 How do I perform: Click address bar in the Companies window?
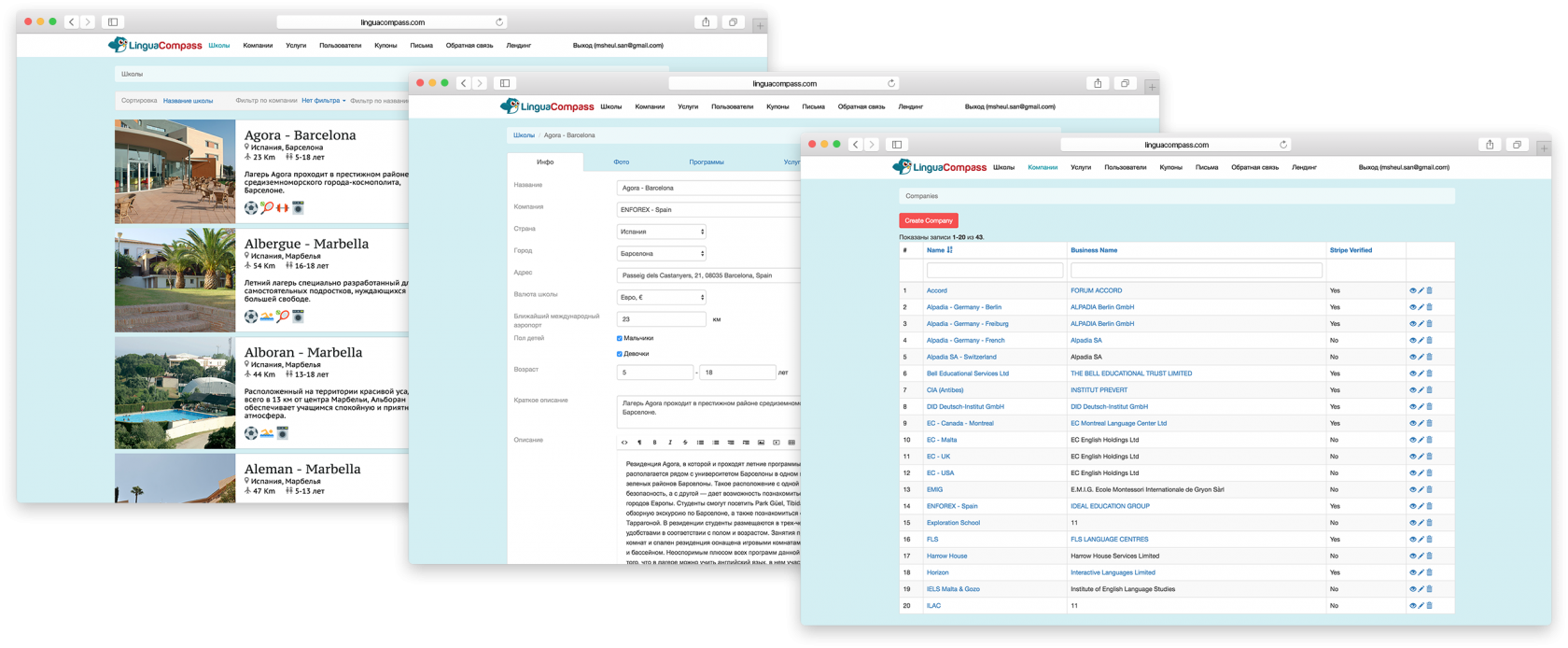[x=1176, y=145]
